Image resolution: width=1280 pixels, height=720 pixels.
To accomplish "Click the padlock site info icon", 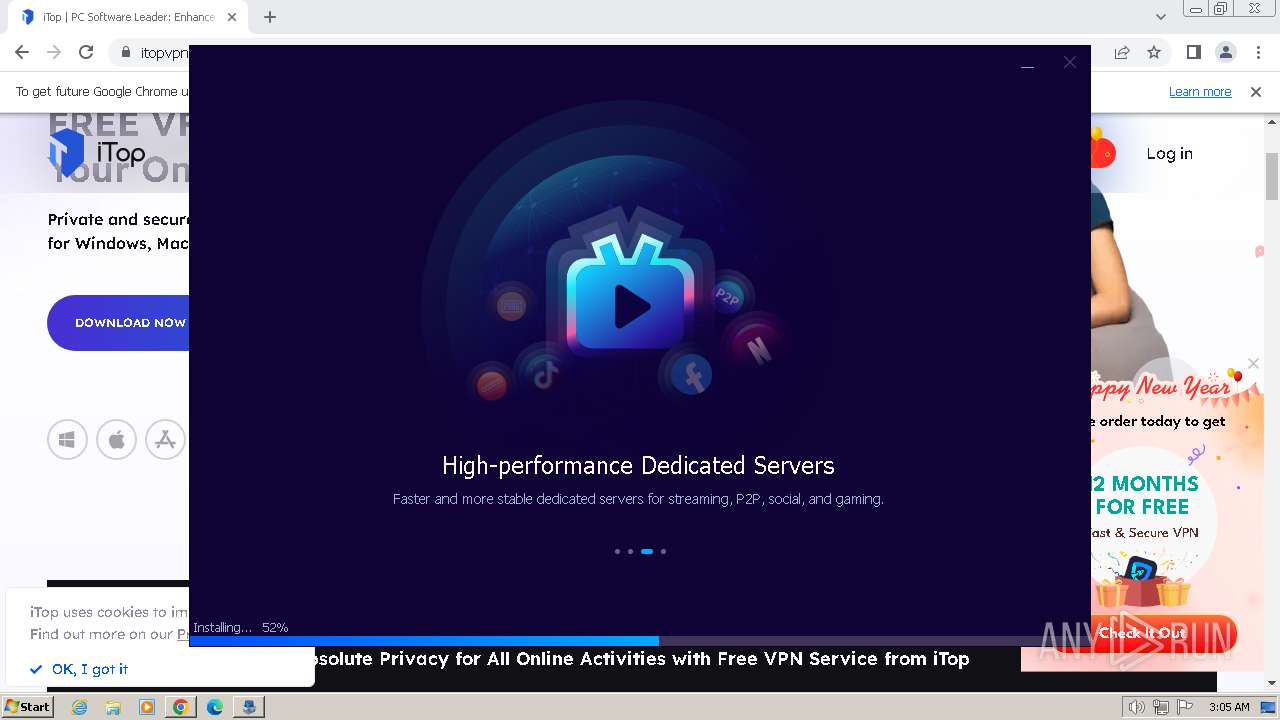I will click(125, 53).
